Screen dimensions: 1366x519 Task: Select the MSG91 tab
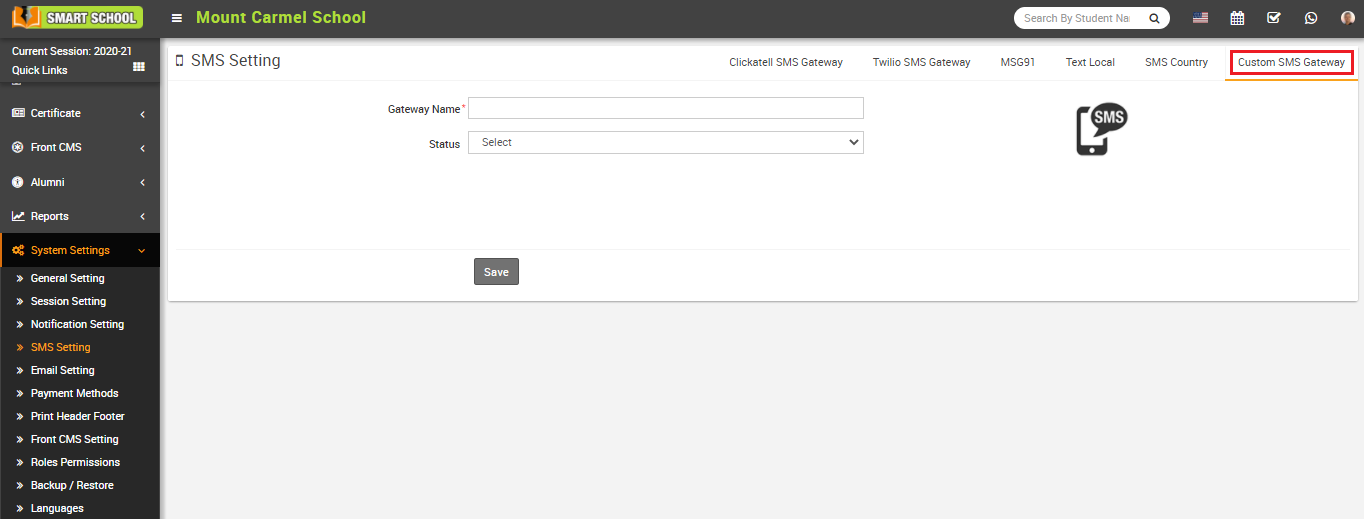coord(1017,62)
